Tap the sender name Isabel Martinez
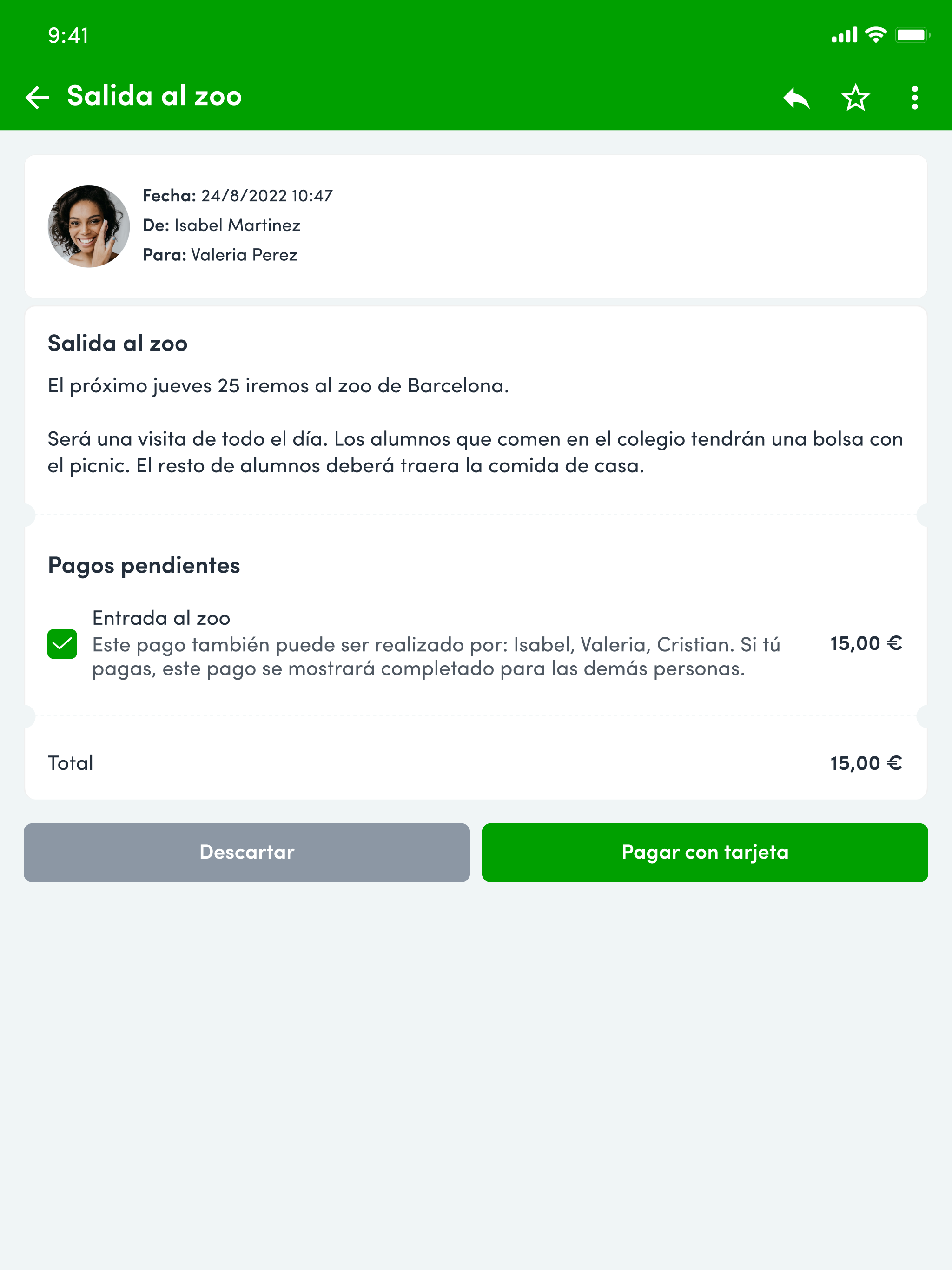952x1270 pixels. (x=237, y=225)
